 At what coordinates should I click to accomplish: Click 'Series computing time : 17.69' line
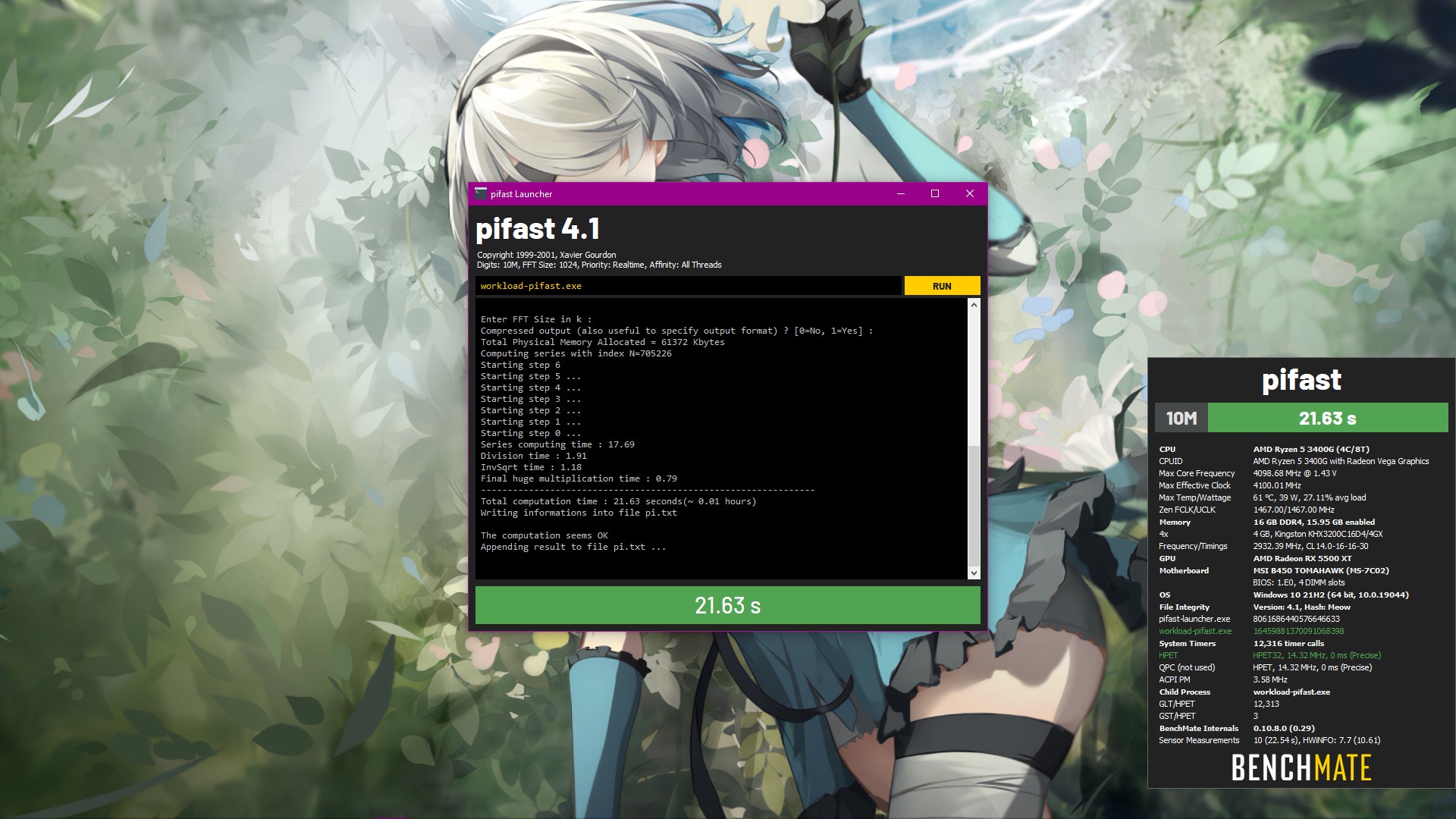pos(557,444)
